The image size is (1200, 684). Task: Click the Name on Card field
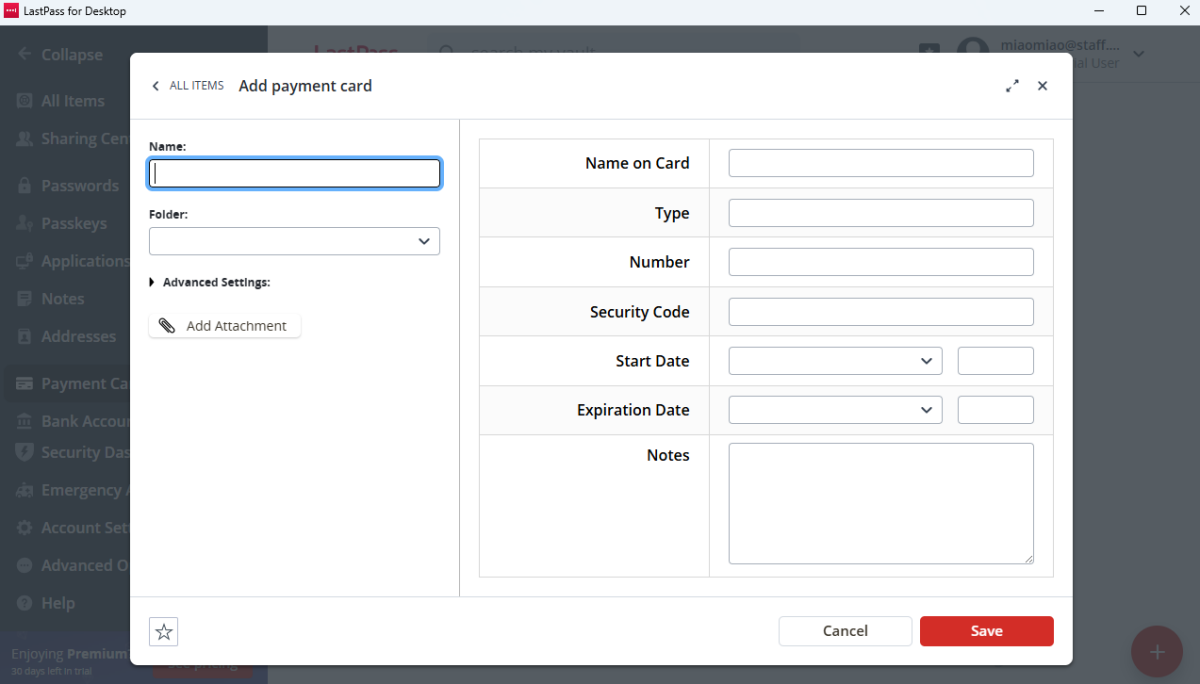pyautogui.click(x=880, y=163)
